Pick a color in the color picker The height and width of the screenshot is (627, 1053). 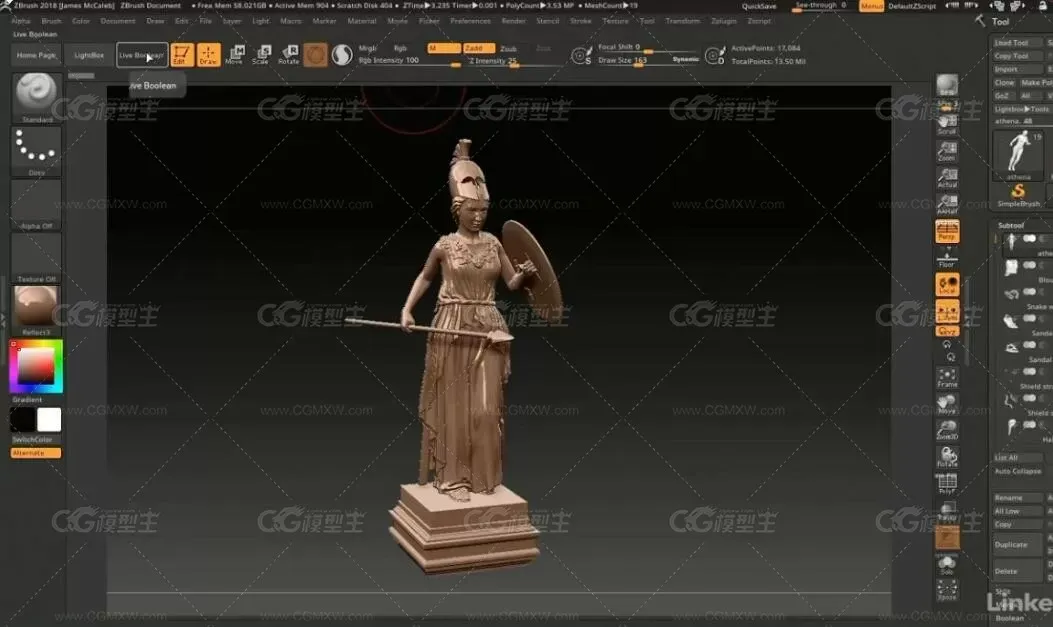pyautogui.click(x=36, y=366)
